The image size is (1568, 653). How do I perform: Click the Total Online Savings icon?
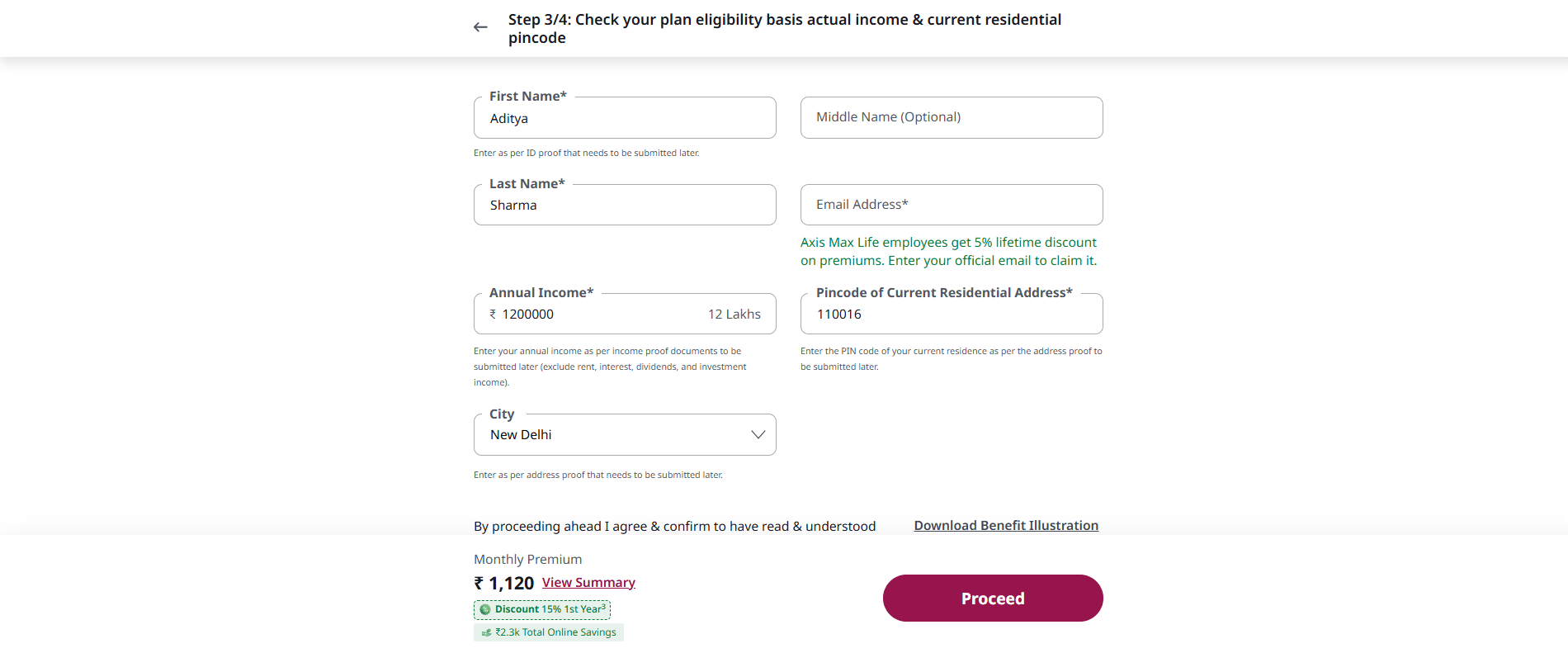pyautogui.click(x=486, y=633)
